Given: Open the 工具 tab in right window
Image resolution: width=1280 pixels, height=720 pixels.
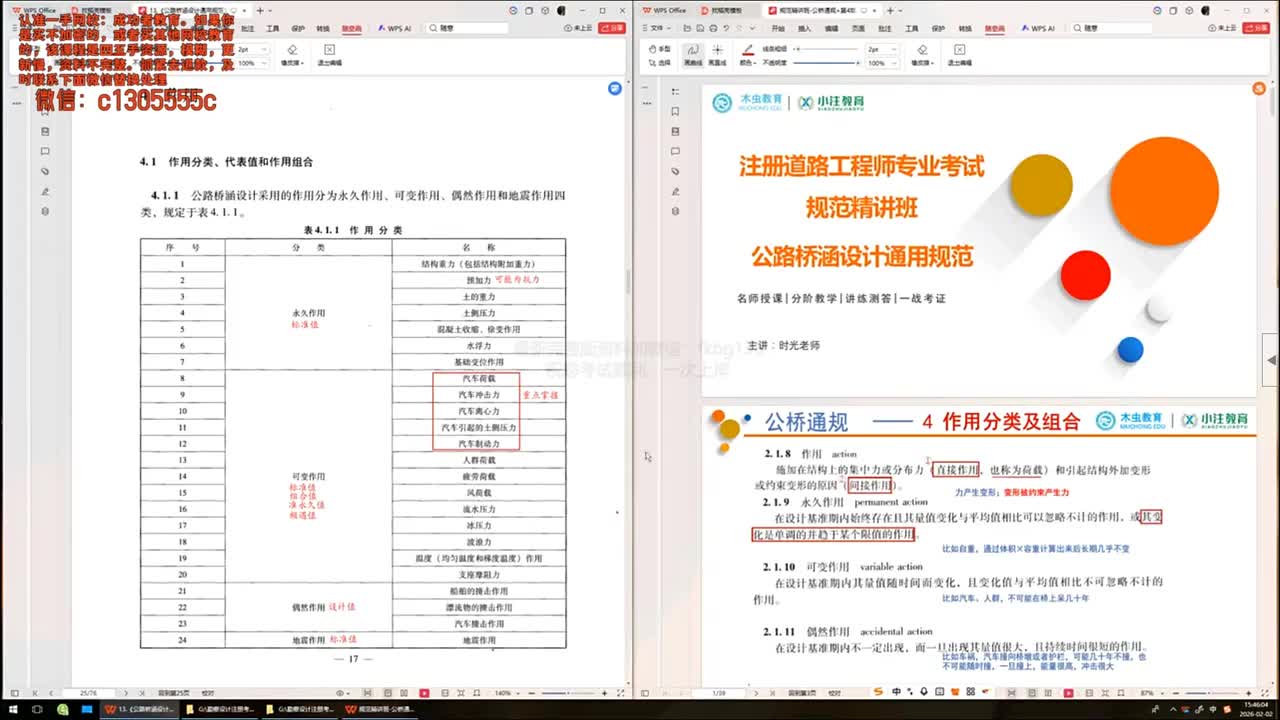Looking at the screenshot, I should coord(911,29).
